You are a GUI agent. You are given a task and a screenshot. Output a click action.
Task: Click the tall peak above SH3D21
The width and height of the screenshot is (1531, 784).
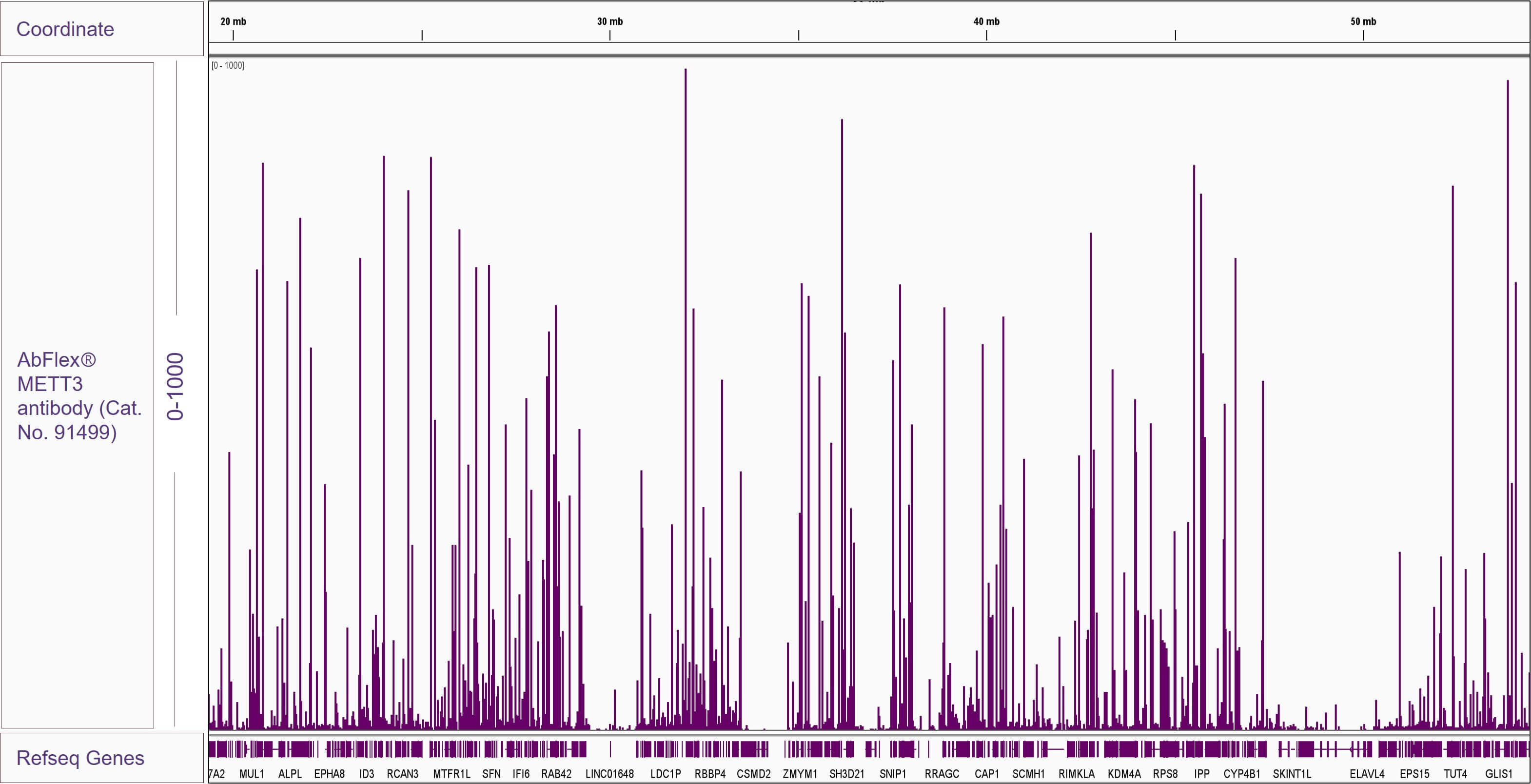point(842,424)
